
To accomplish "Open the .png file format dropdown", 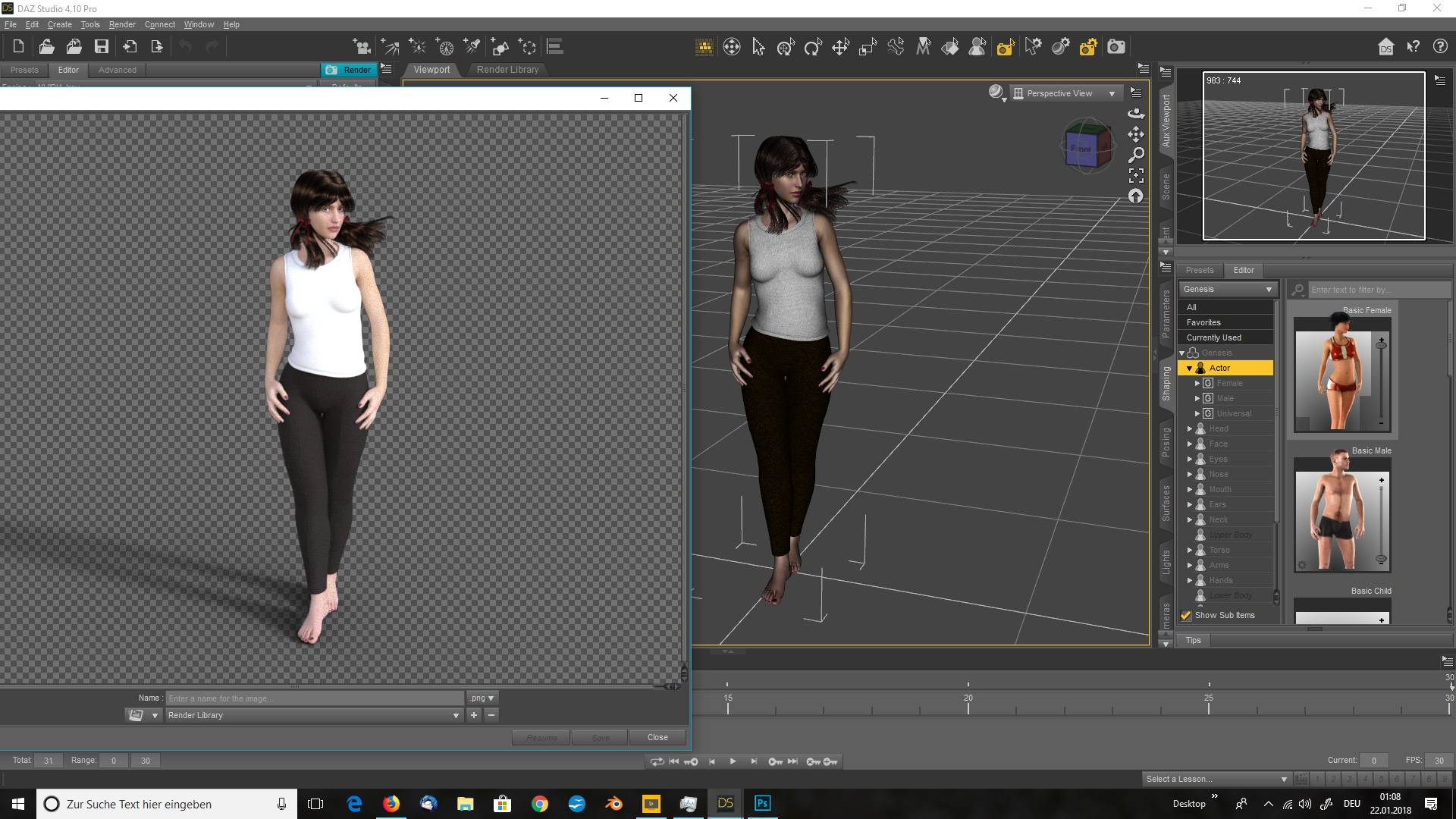I will (482, 698).
